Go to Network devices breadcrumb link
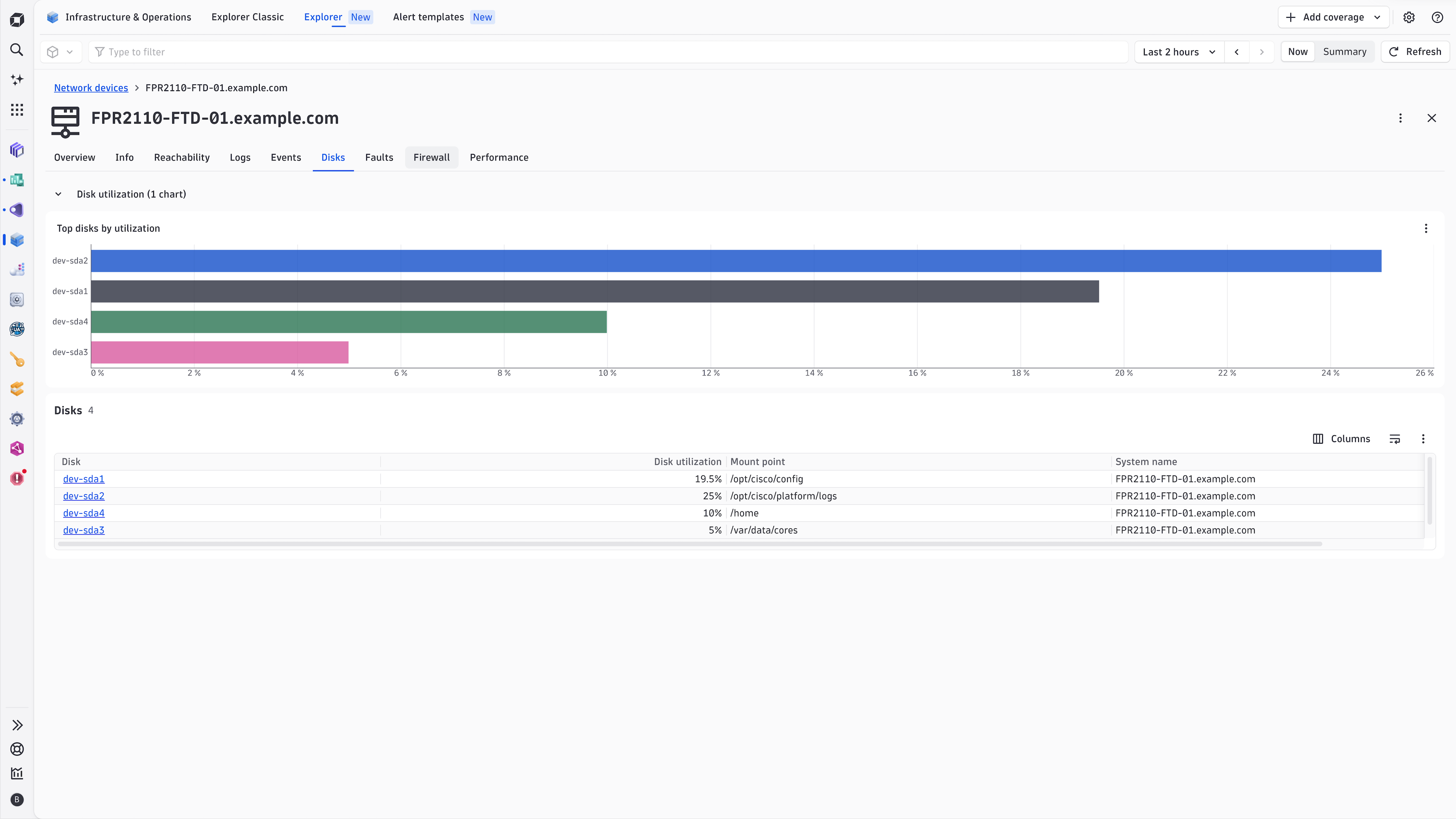This screenshot has height=819, width=1456. [91, 88]
